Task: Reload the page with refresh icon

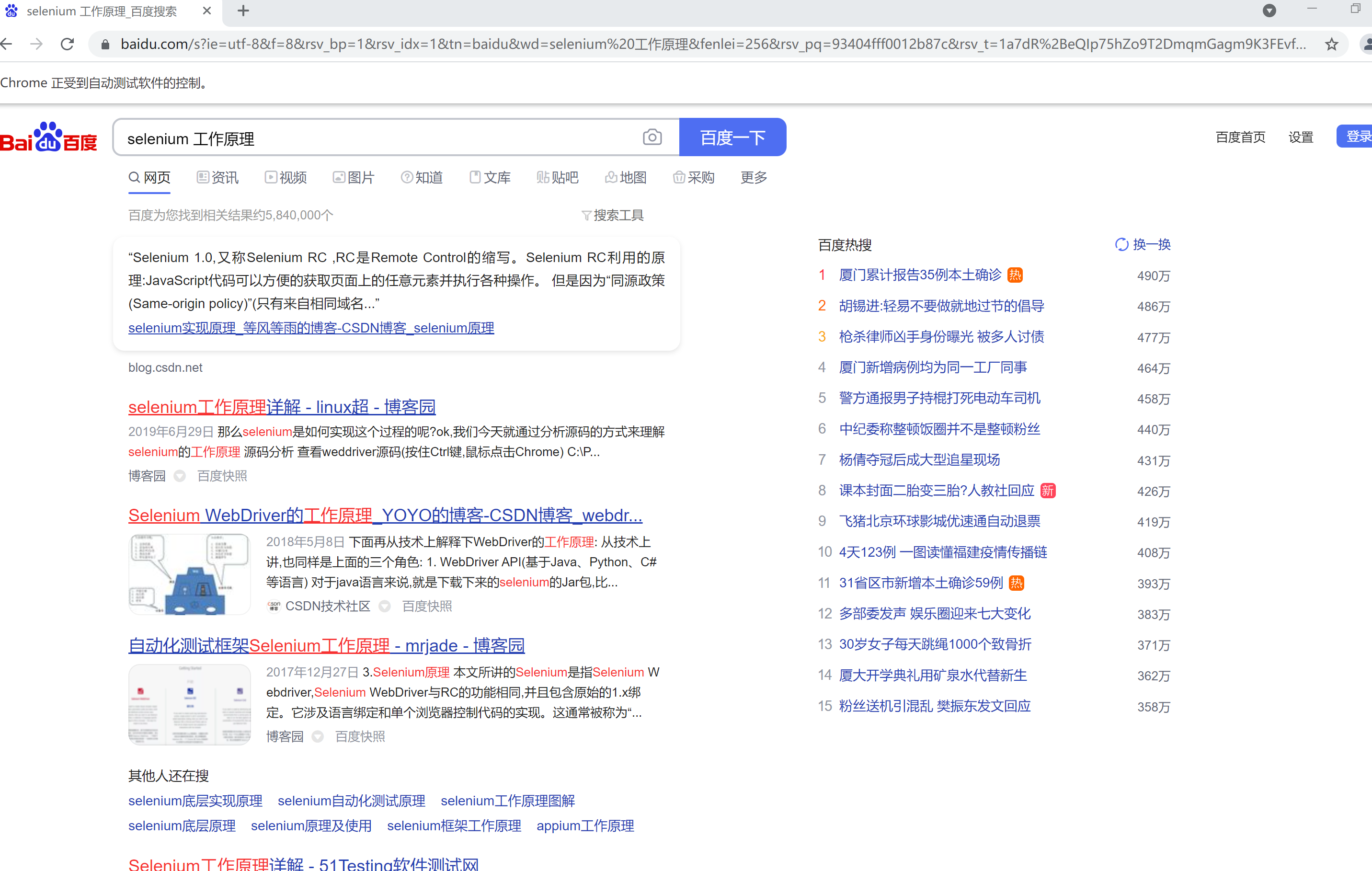Action: (67, 44)
